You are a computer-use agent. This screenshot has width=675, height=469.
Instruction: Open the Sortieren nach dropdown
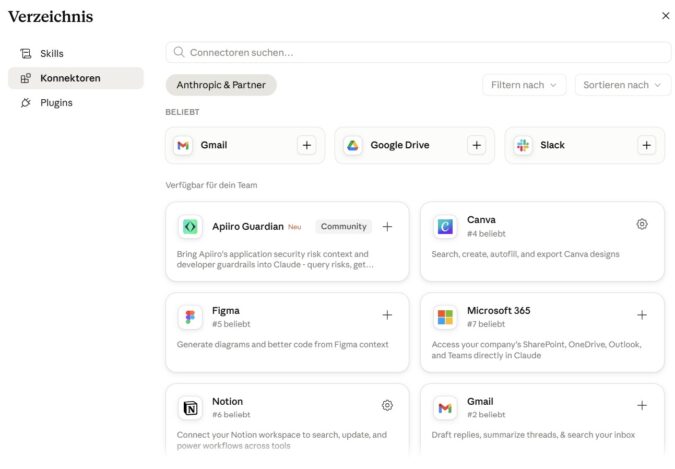[622, 85]
